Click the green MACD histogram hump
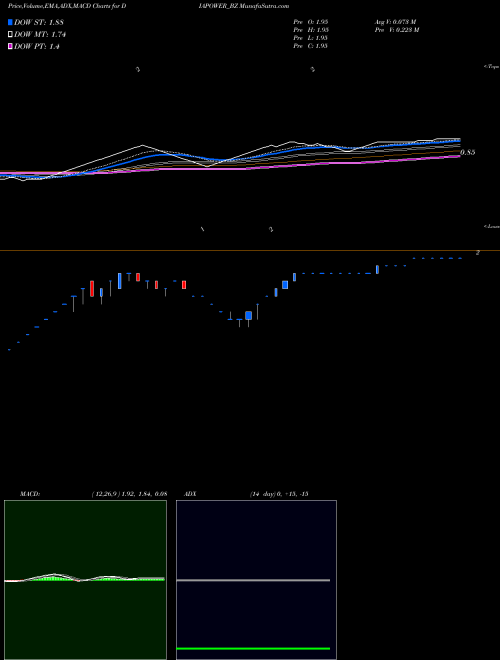 (51, 578)
